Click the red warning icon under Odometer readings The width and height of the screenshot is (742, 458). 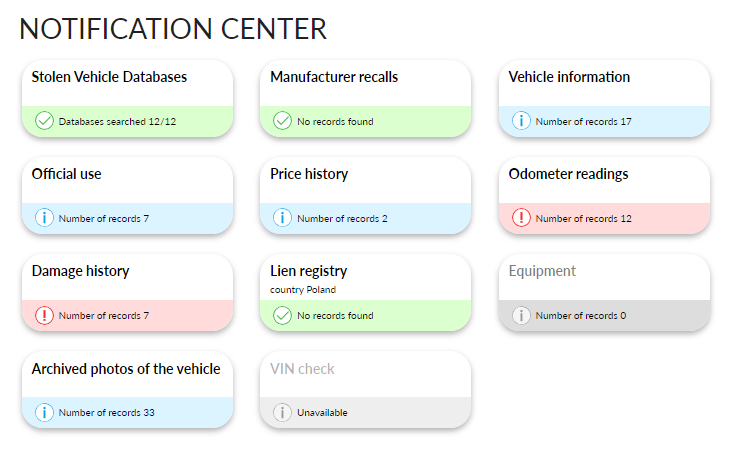click(521, 218)
